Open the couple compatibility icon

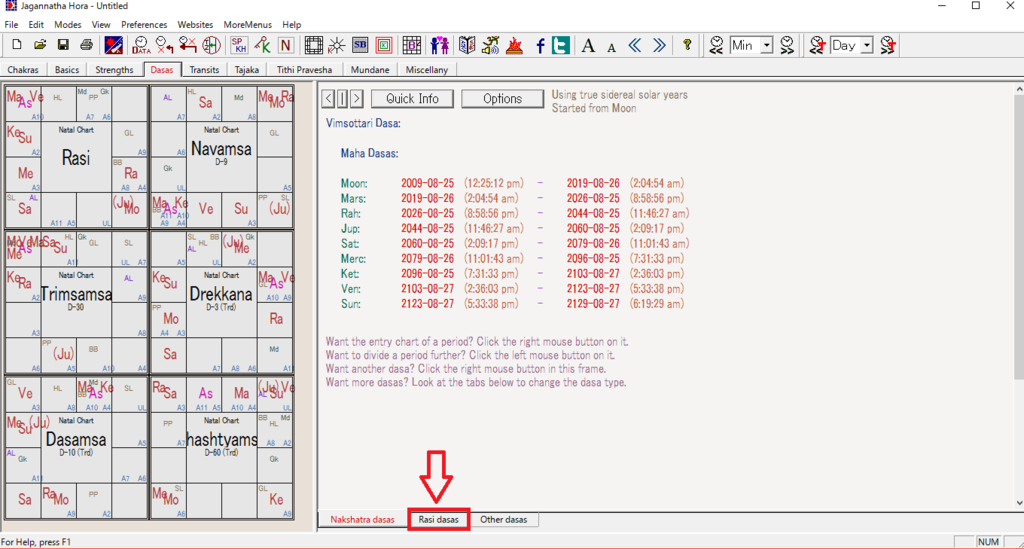pos(440,45)
